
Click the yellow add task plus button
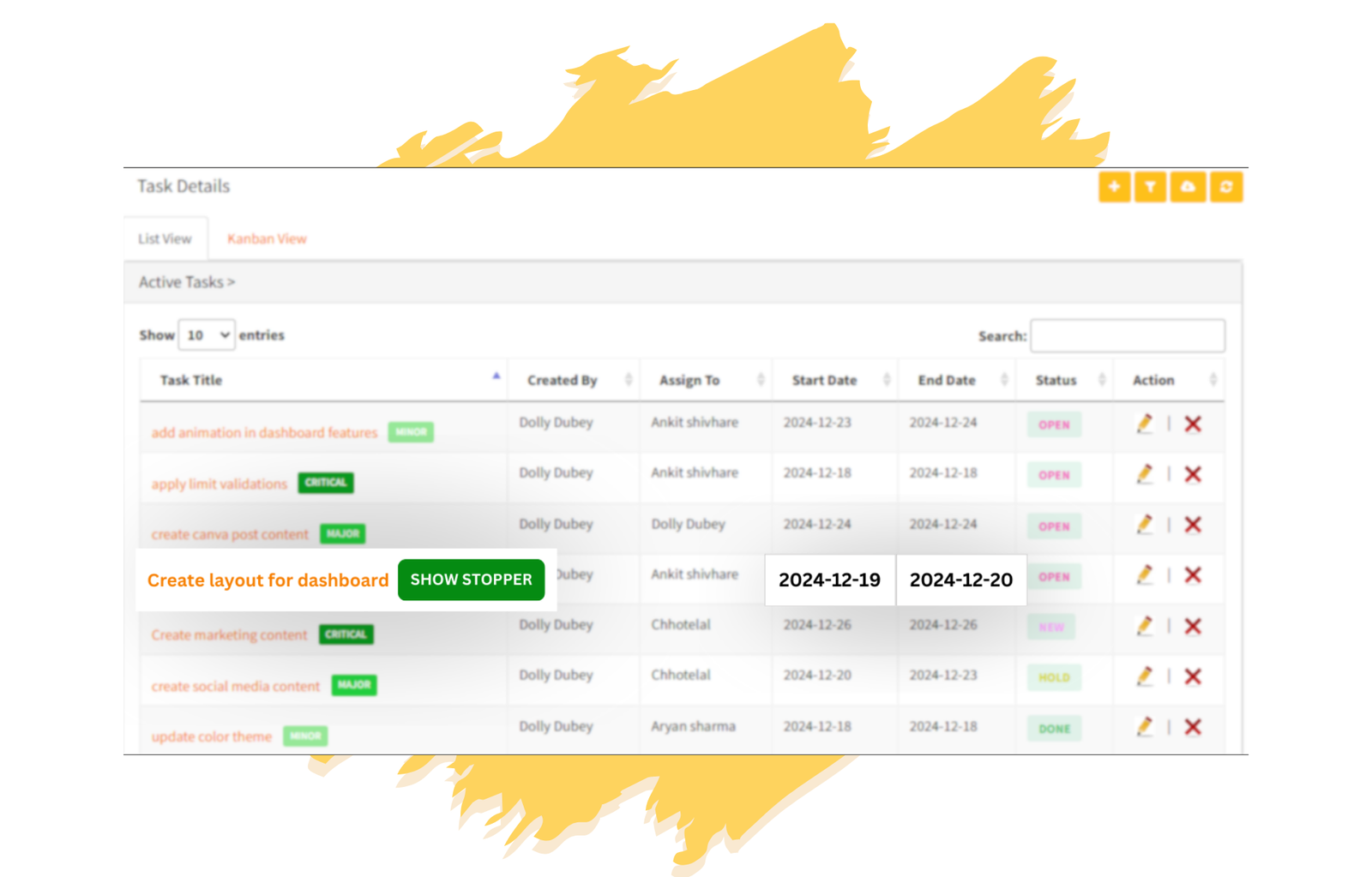click(1114, 187)
